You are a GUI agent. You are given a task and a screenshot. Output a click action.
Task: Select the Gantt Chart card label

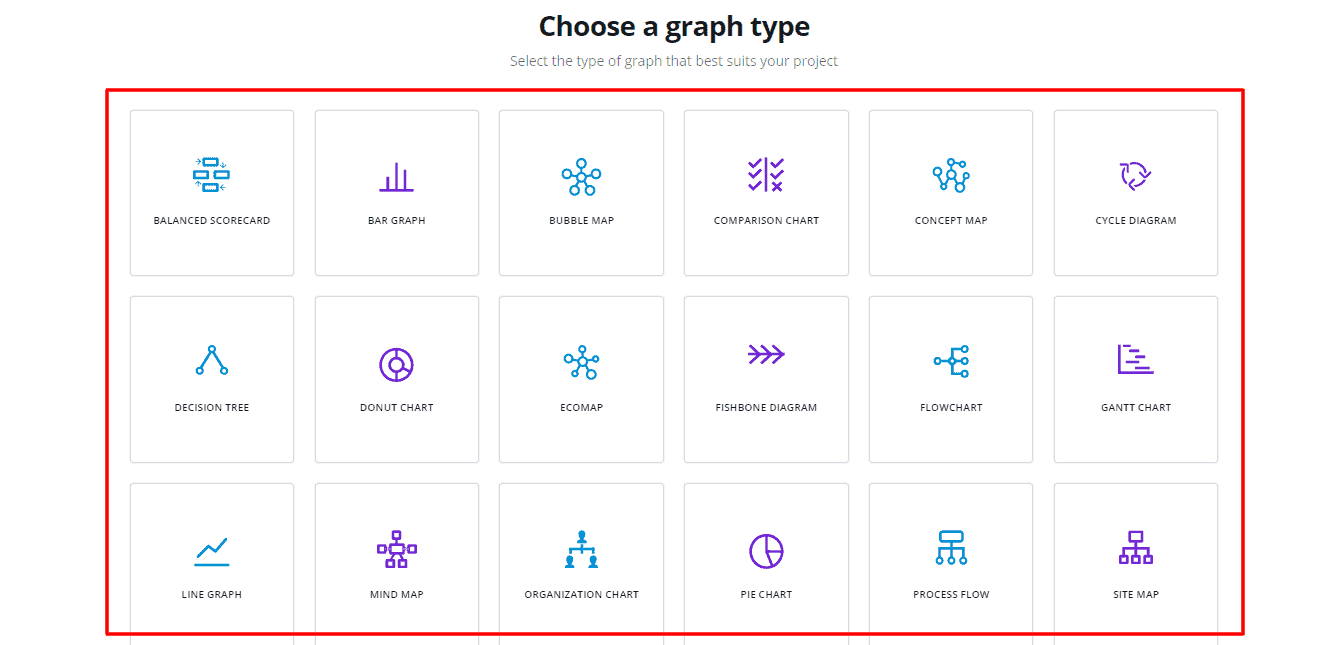(x=1135, y=408)
